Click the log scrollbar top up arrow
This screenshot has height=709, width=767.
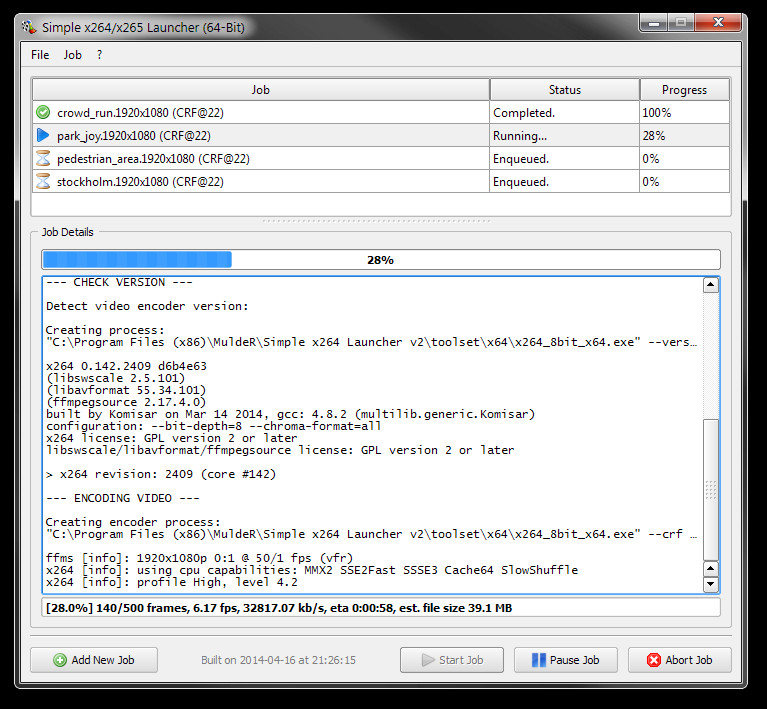point(711,284)
